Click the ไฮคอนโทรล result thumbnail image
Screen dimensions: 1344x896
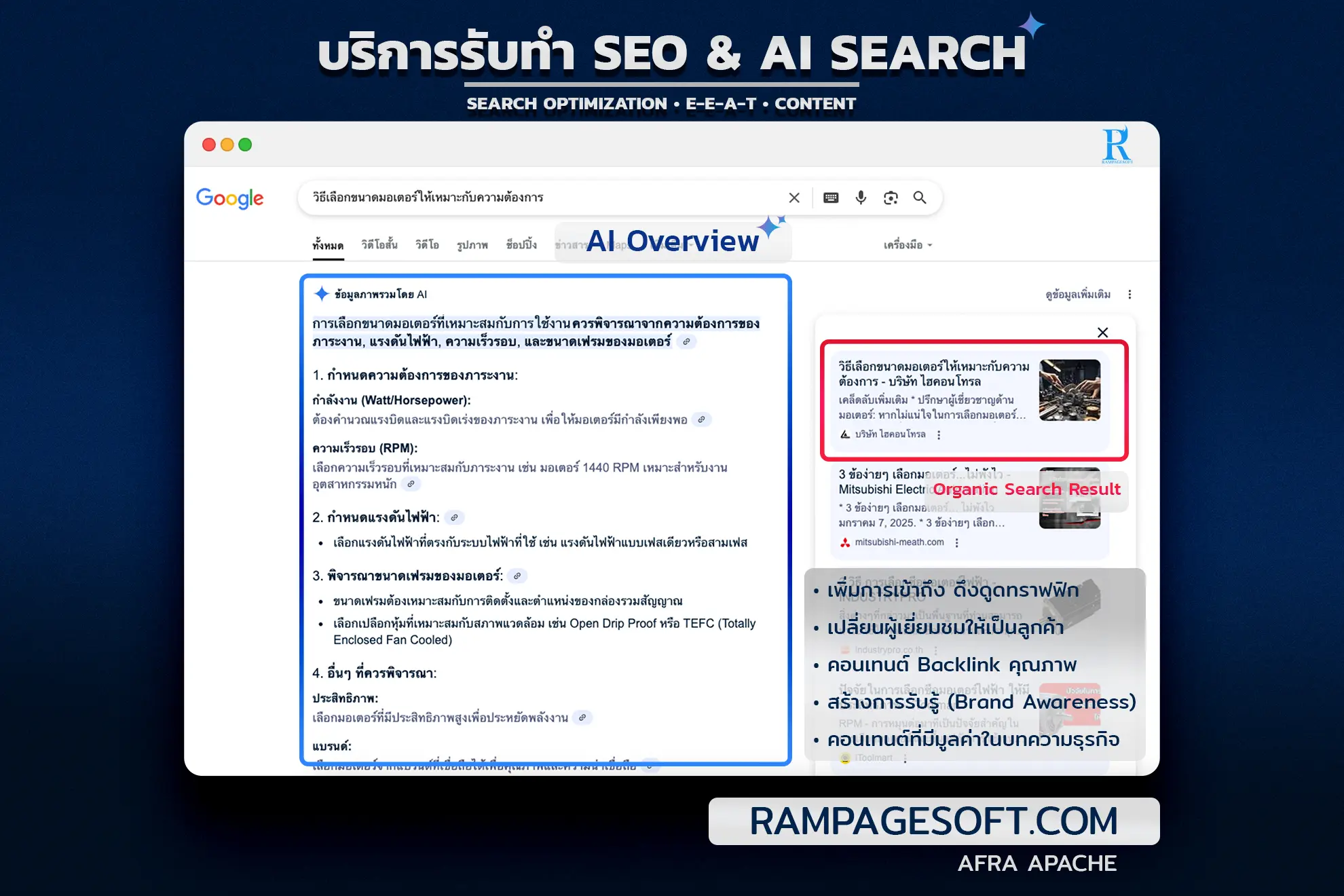[1070, 390]
